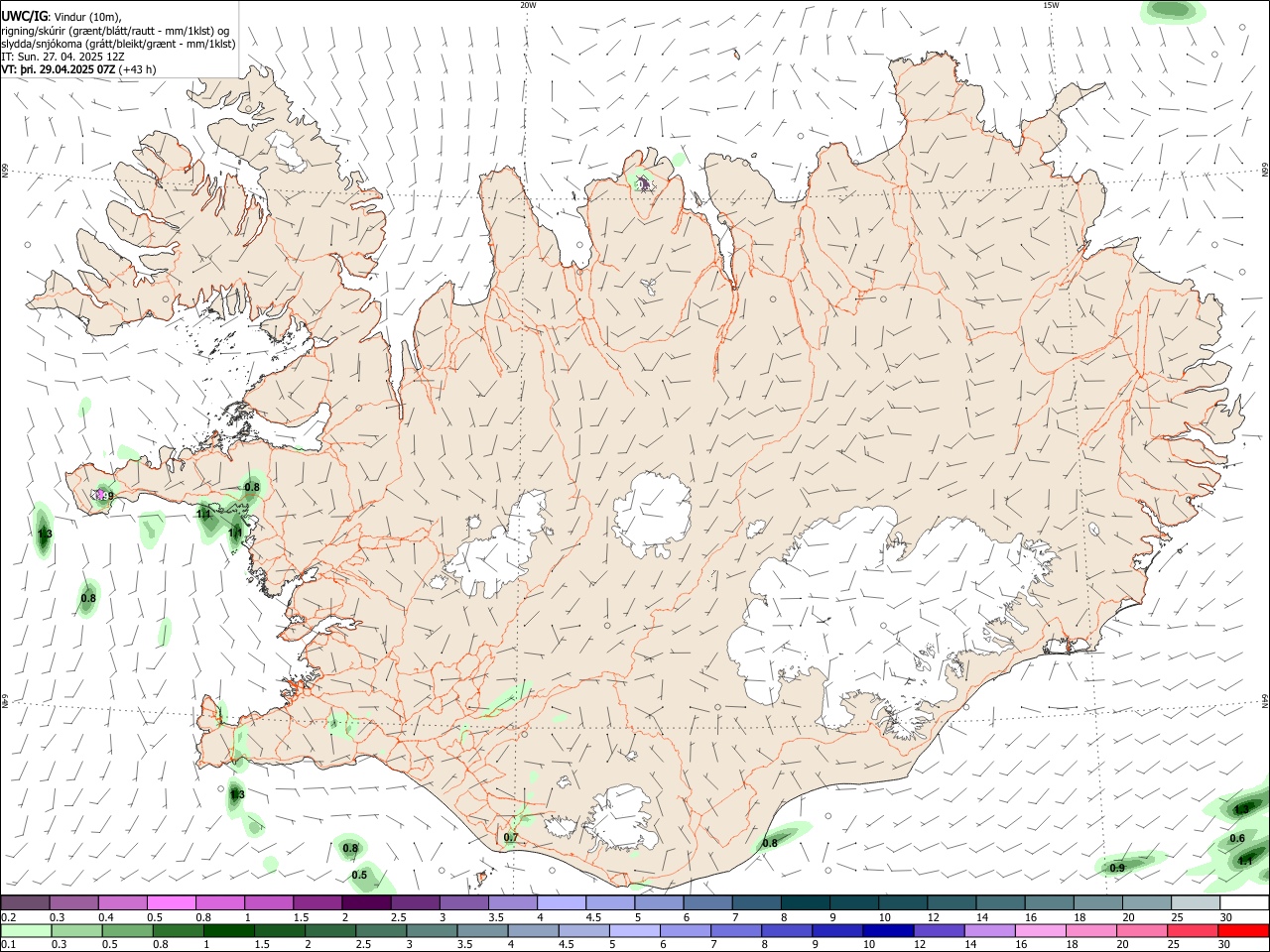The width and height of the screenshot is (1270, 952).
Task: Click the '20W' longitude label
Action: pyautogui.click(x=528, y=5)
